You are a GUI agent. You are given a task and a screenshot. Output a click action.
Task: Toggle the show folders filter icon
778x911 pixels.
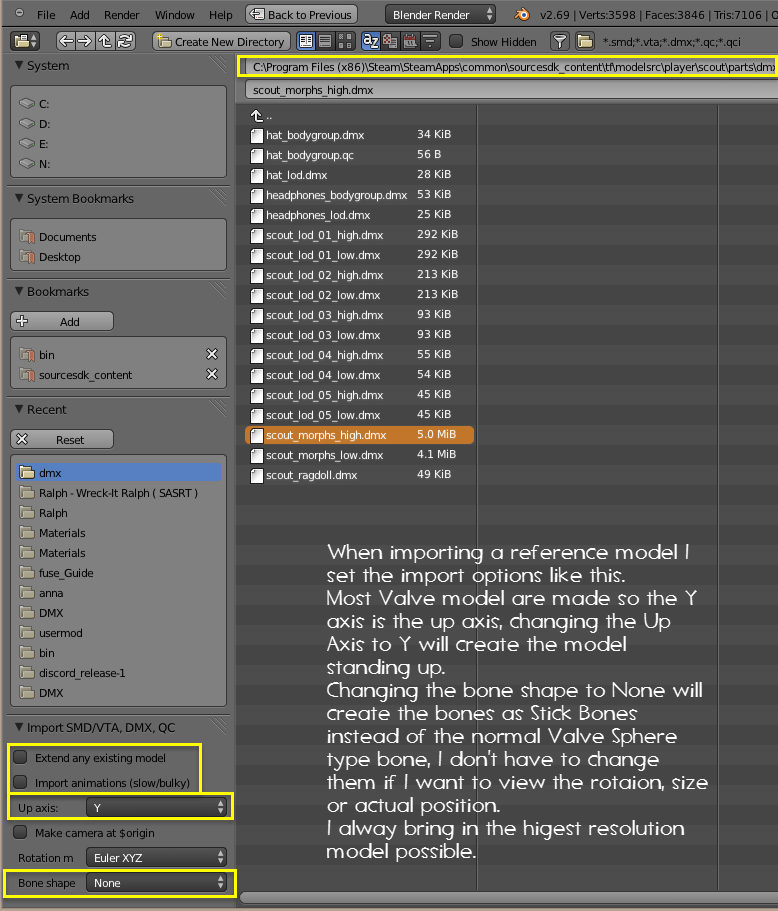[585, 41]
